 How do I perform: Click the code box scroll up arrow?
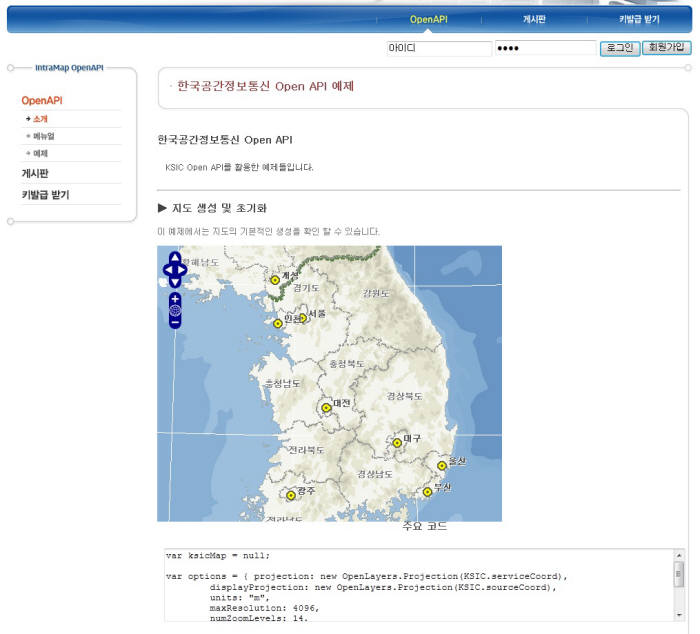[x=679, y=555]
